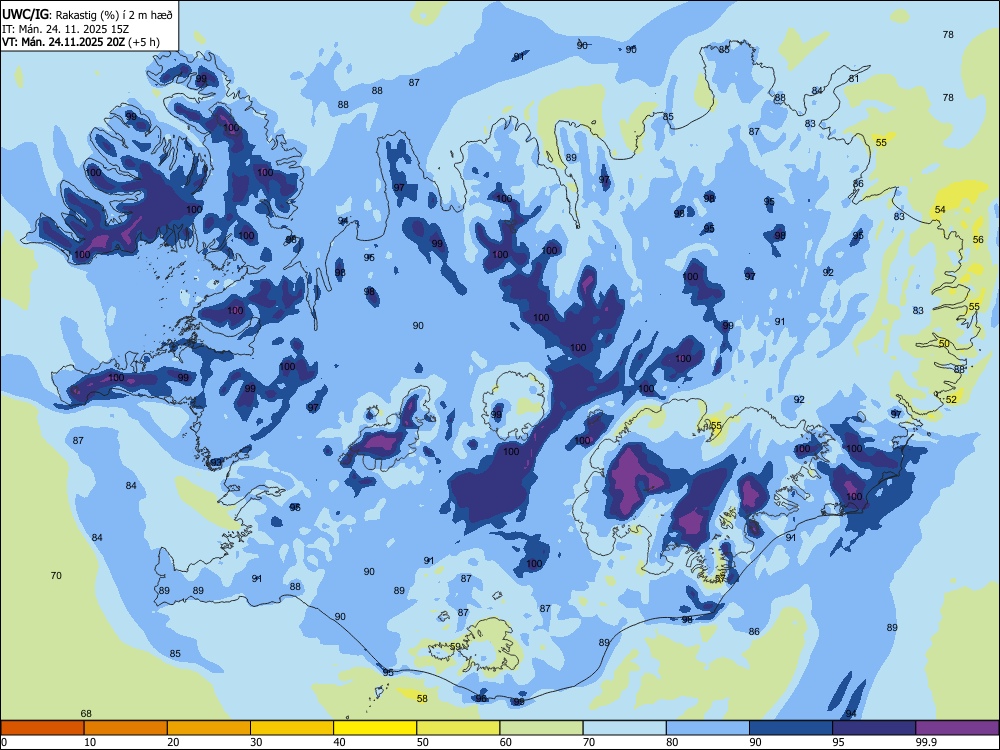Click the 54 value over the eastern coast
The height and width of the screenshot is (750, 1000).
pyautogui.click(x=940, y=210)
